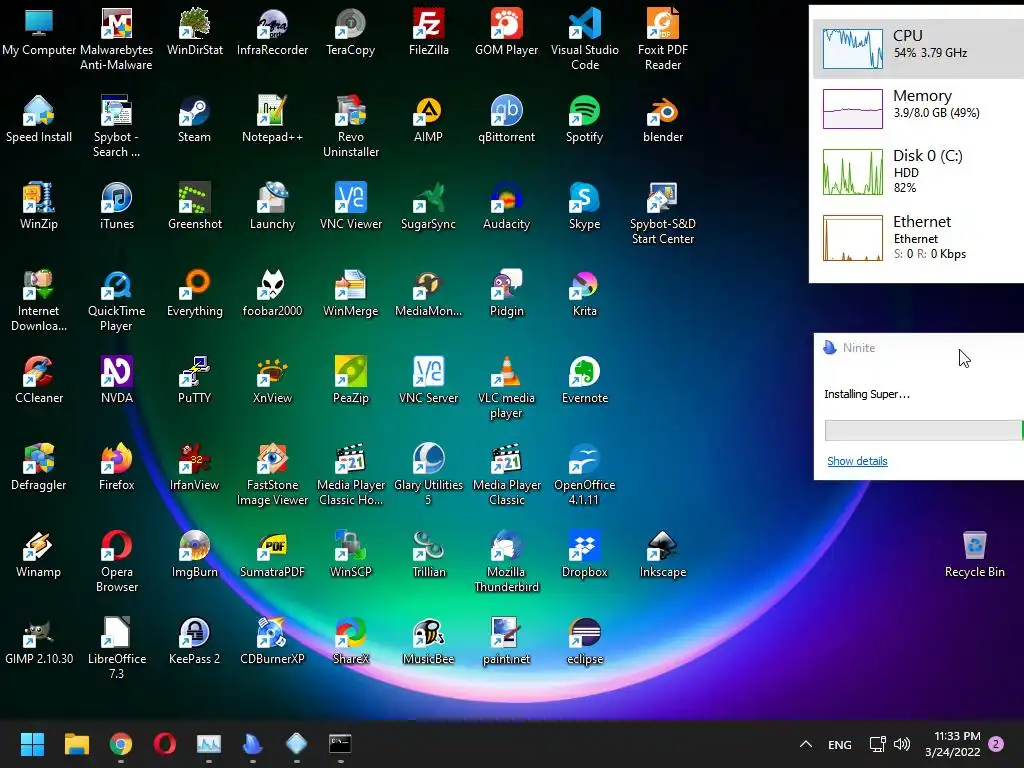Select the CPU performance graph entry
Viewport: 1024px width, 768px height.
point(918,49)
